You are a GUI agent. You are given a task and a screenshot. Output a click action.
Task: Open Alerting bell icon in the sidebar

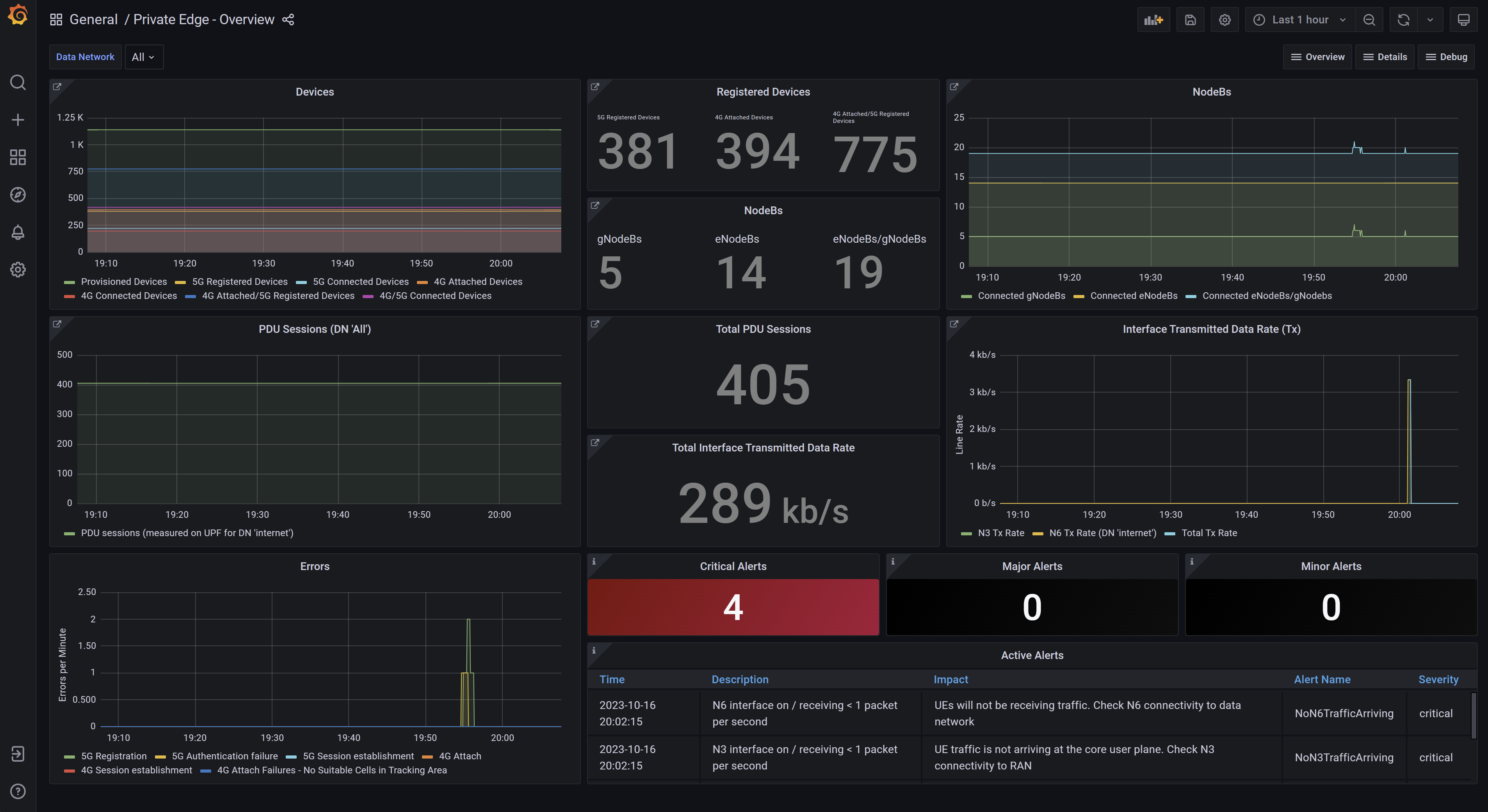tap(18, 232)
